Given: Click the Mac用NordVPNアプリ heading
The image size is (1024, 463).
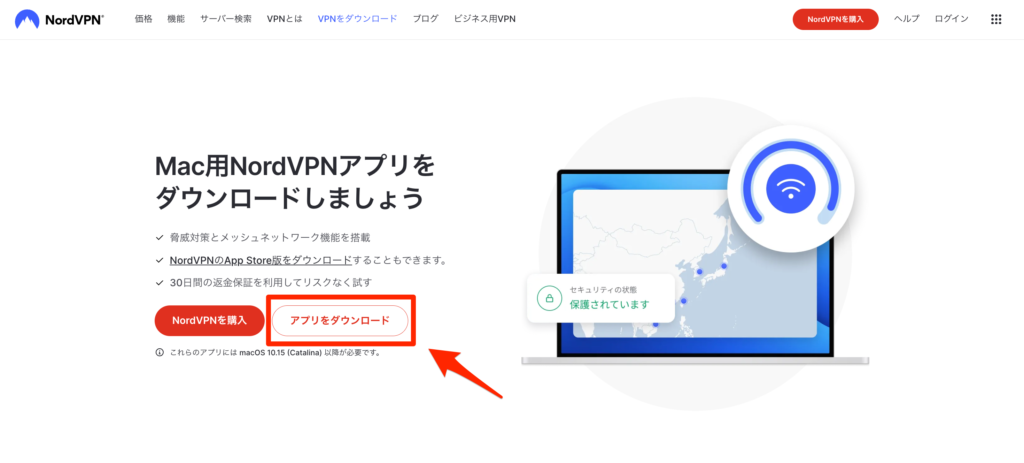Looking at the screenshot, I should (295, 182).
